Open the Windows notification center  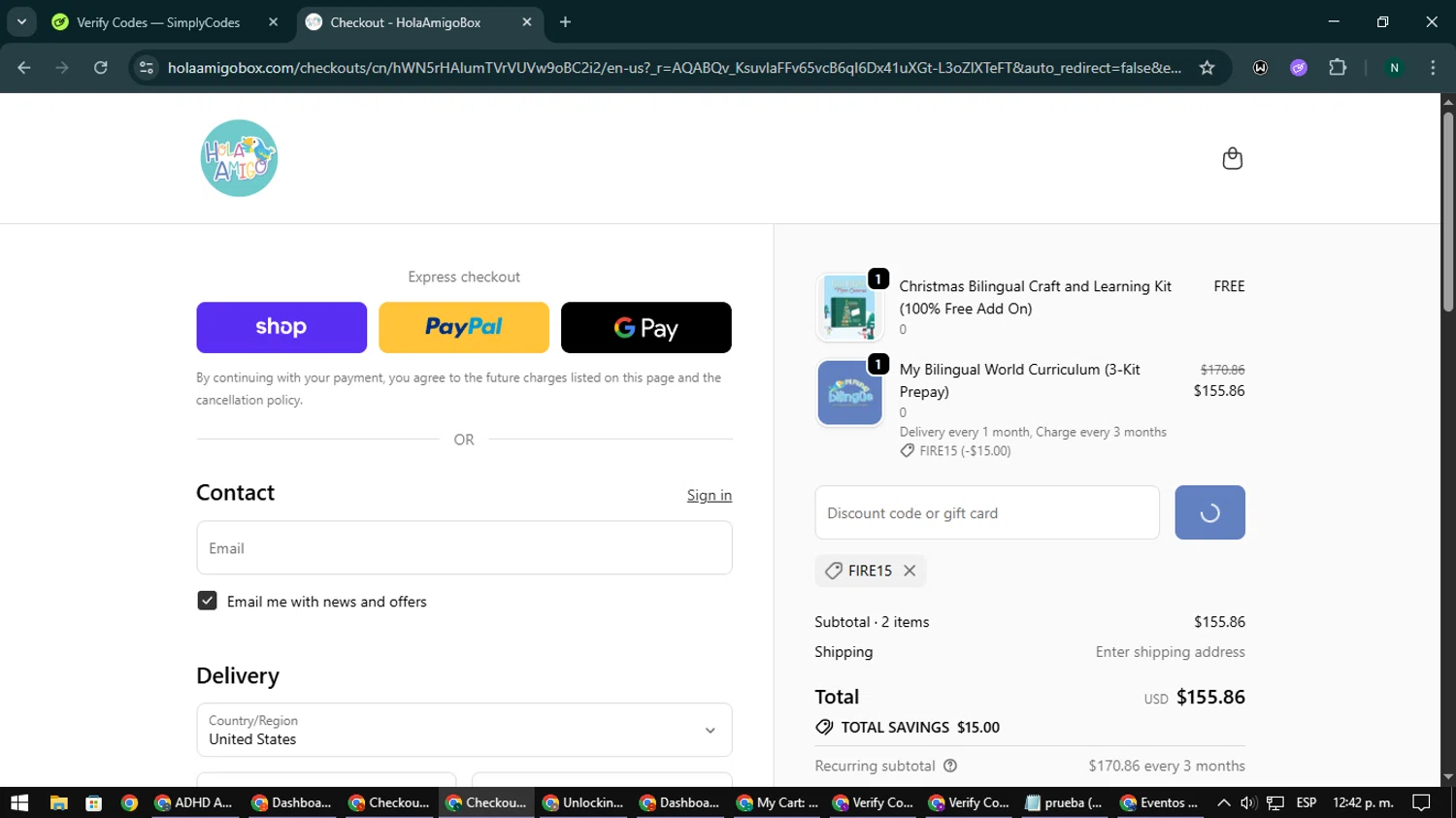tap(1421, 802)
